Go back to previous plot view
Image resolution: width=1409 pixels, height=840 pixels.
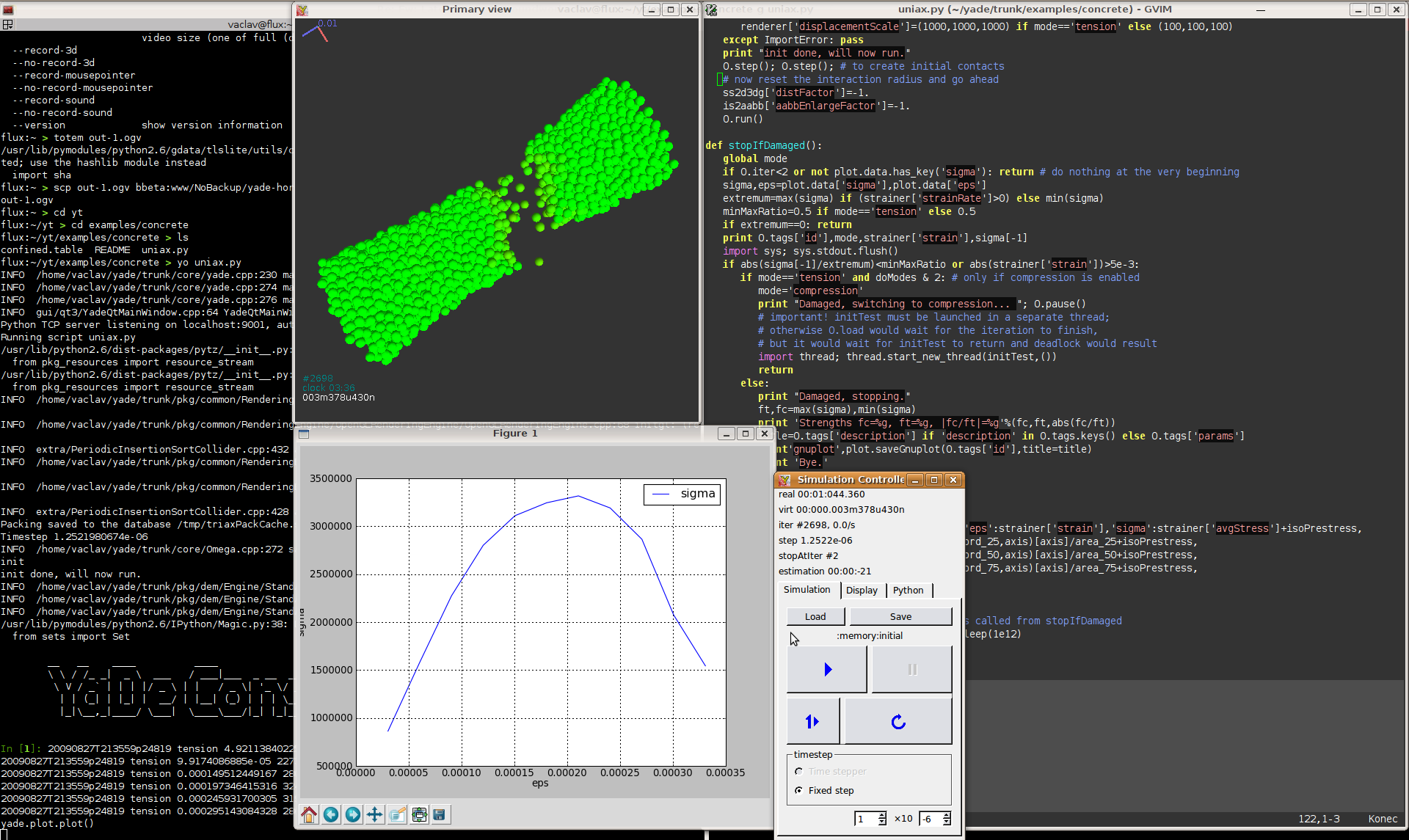[x=331, y=815]
